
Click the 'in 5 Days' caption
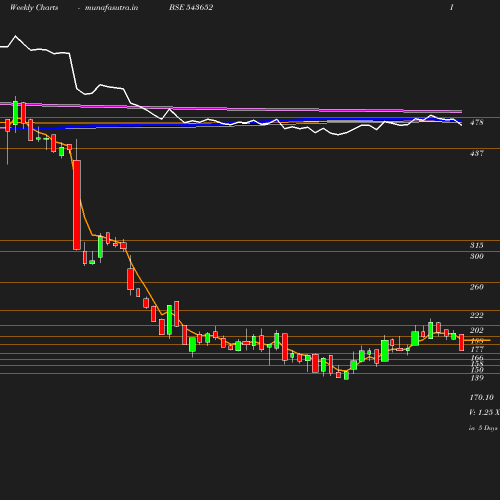pos(483,428)
